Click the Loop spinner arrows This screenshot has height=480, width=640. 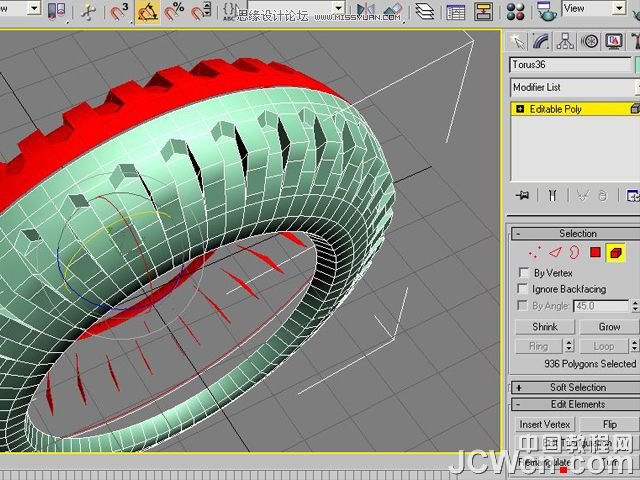click(x=635, y=346)
